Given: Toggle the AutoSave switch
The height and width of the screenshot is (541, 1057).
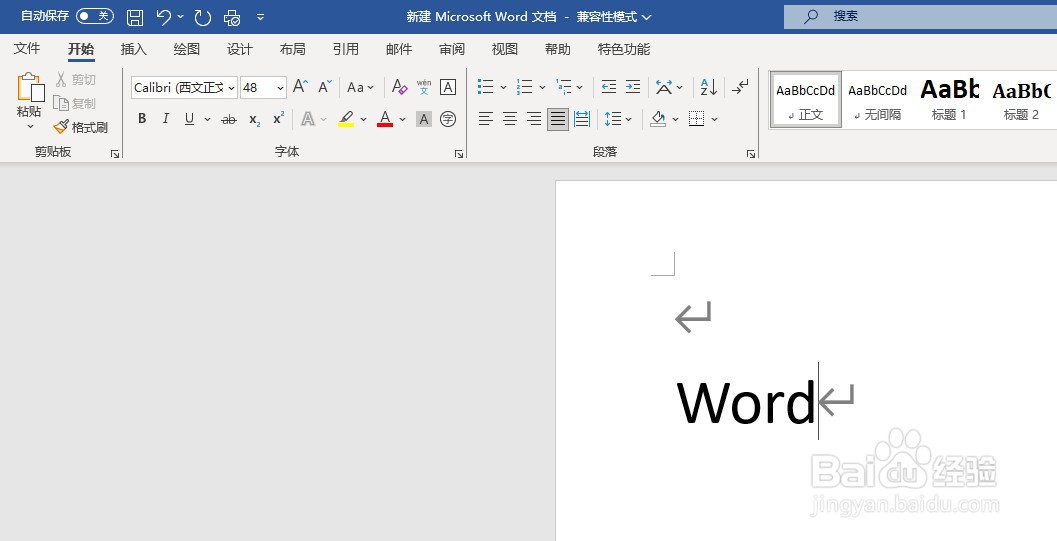Looking at the screenshot, I should (94, 16).
